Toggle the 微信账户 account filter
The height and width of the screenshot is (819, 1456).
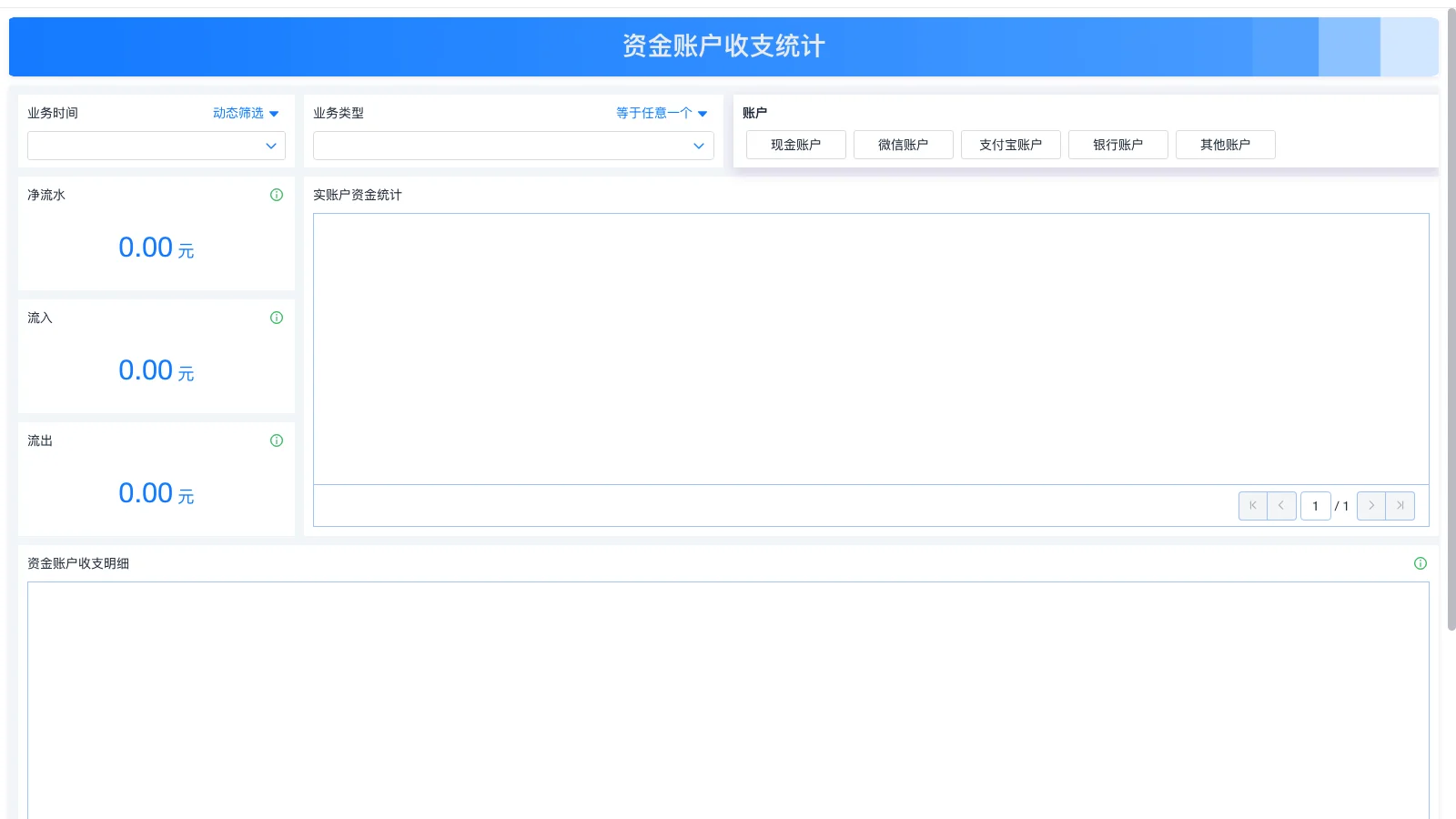(x=903, y=144)
